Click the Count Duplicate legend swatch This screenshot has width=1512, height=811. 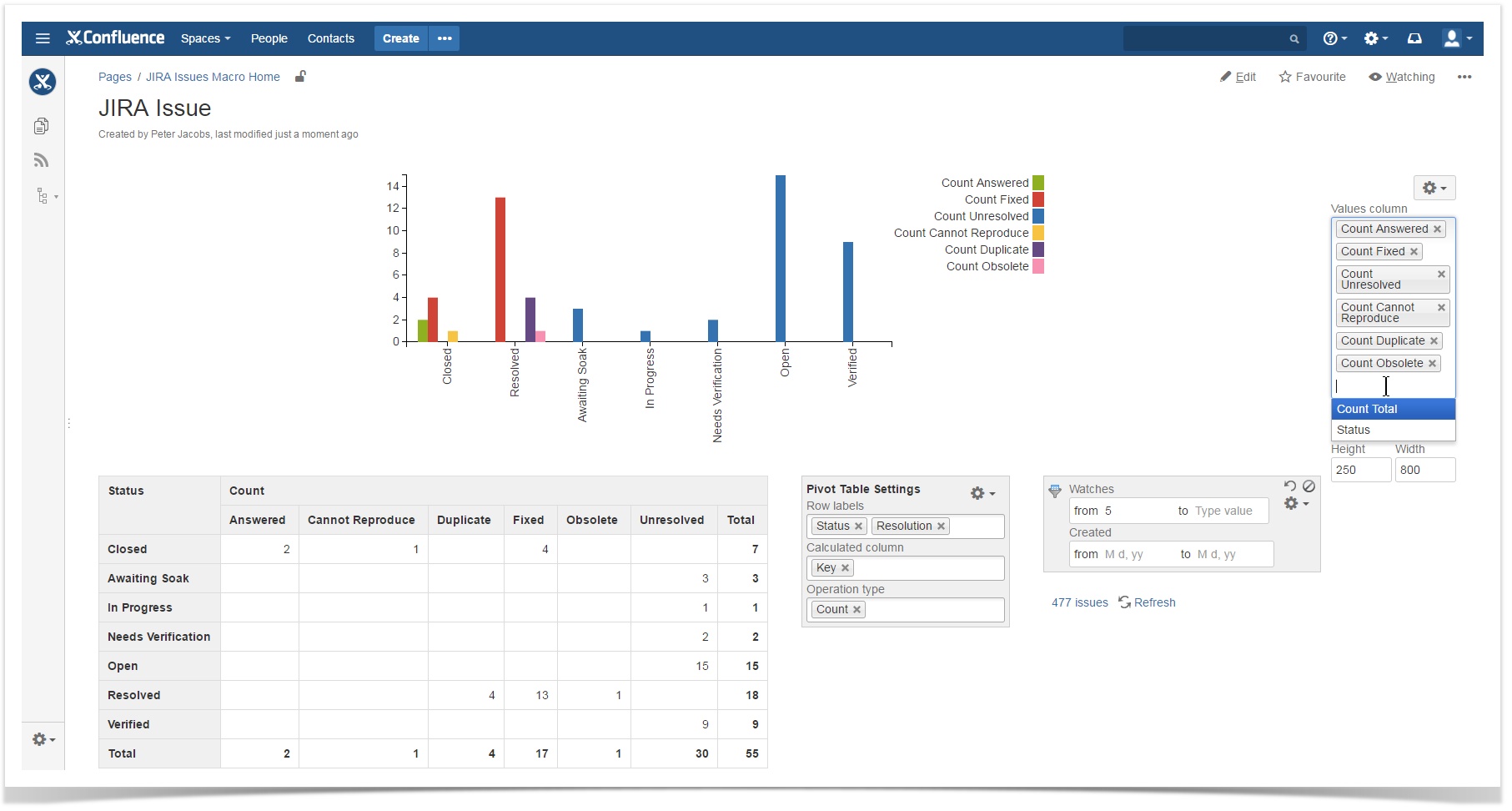tap(1038, 249)
